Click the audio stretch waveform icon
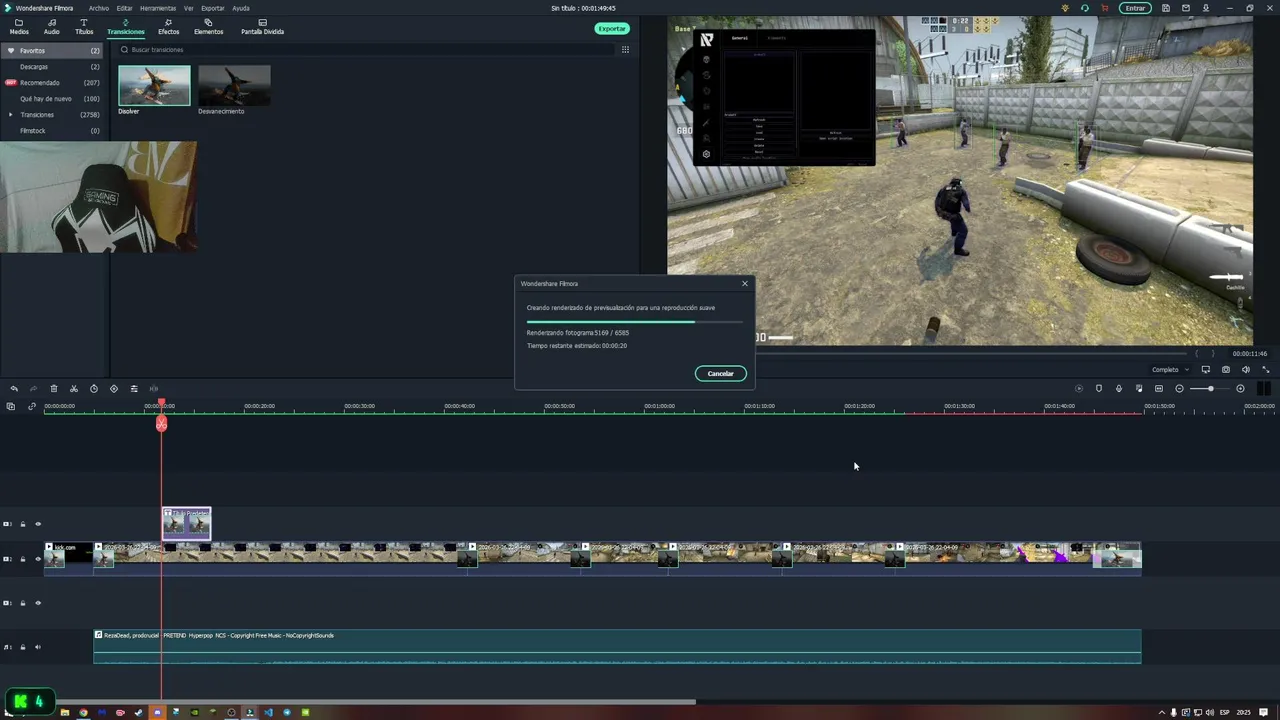Screen dimensions: 1280x720 [154, 388]
